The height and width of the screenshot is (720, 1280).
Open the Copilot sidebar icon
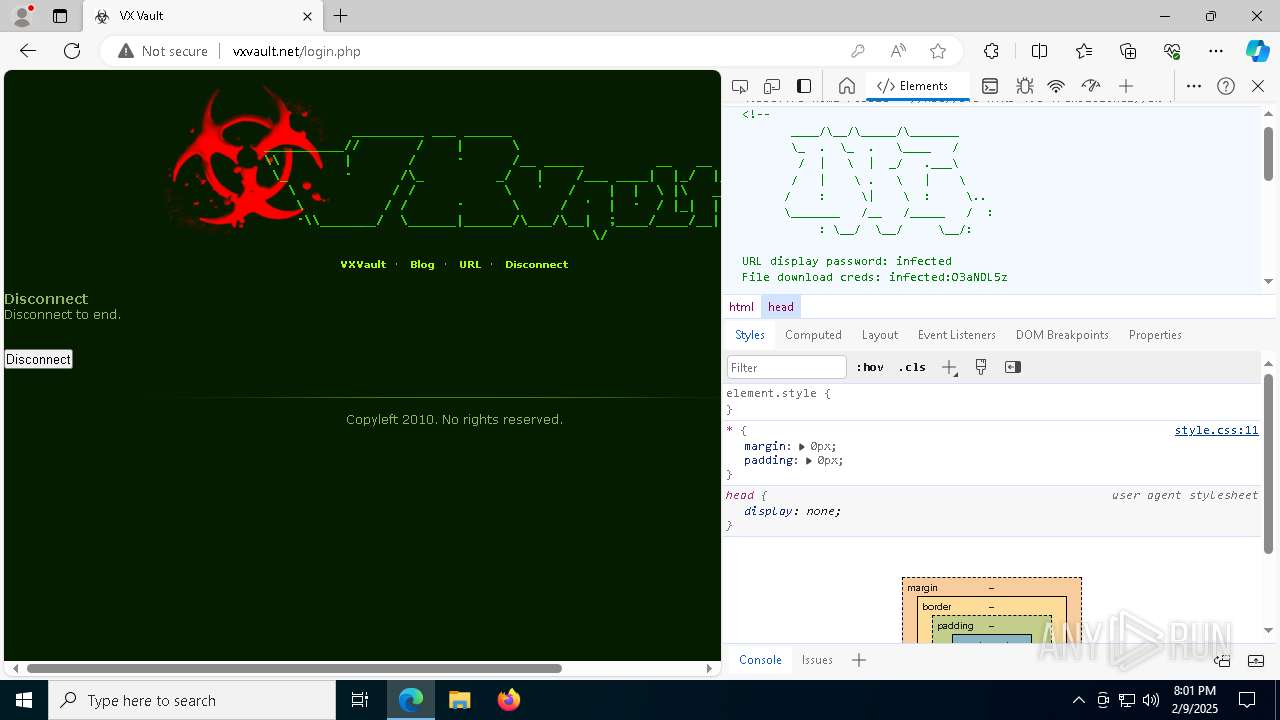[1258, 51]
